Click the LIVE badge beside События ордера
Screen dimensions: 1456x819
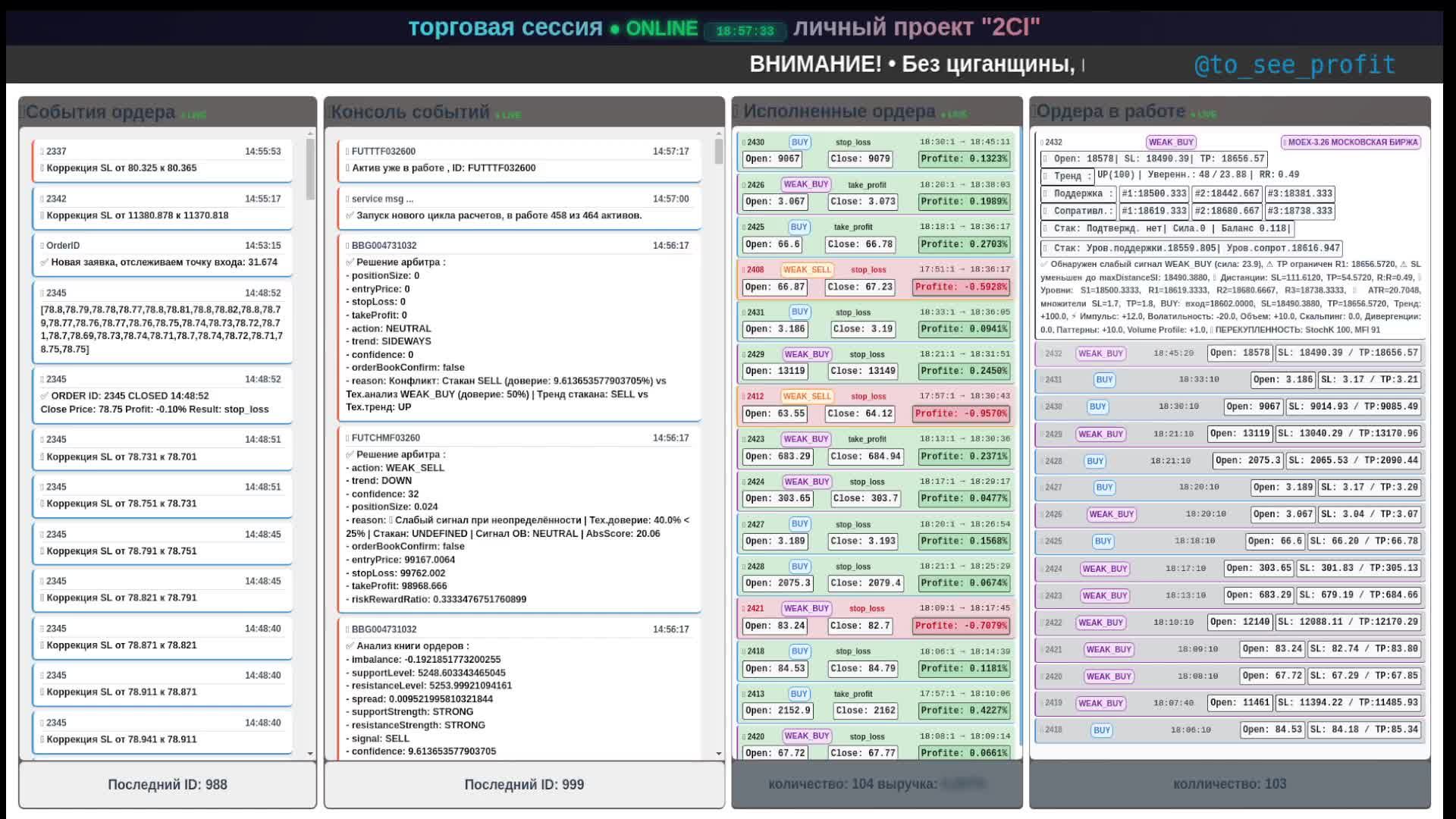[x=195, y=115]
